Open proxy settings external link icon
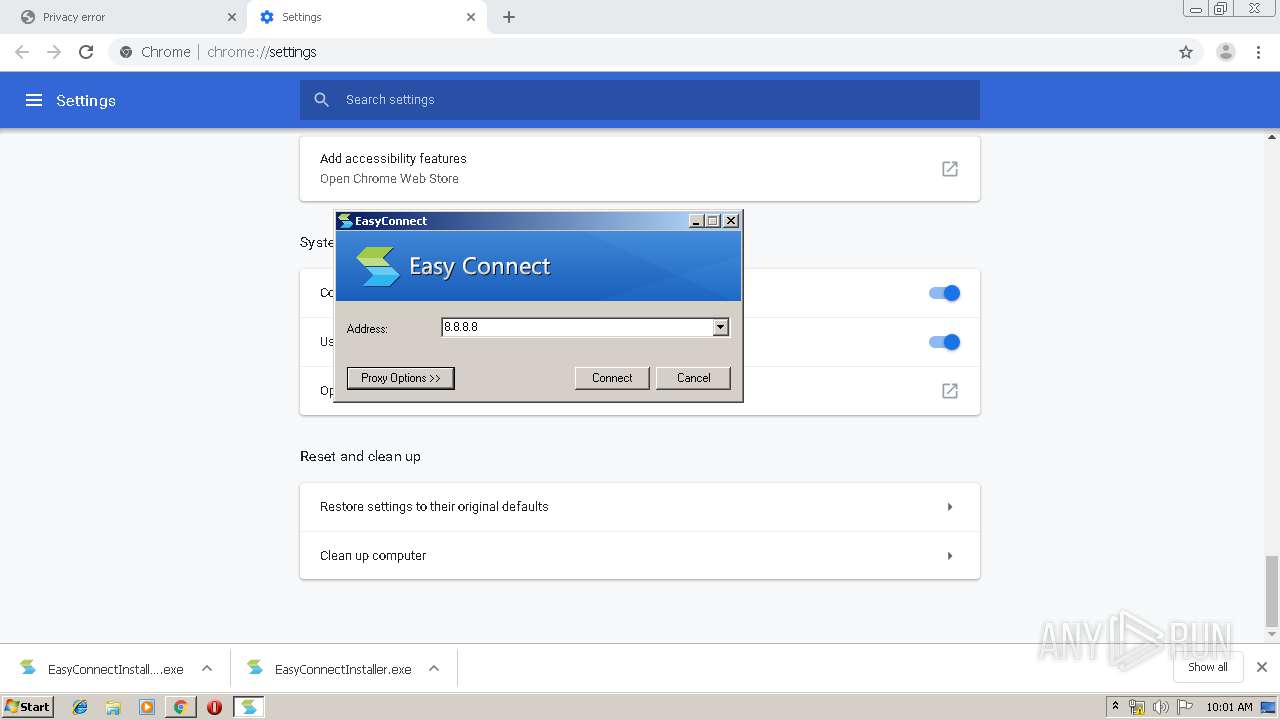The width and height of the screenshot is (1280, 720). (x=950, y=391)
